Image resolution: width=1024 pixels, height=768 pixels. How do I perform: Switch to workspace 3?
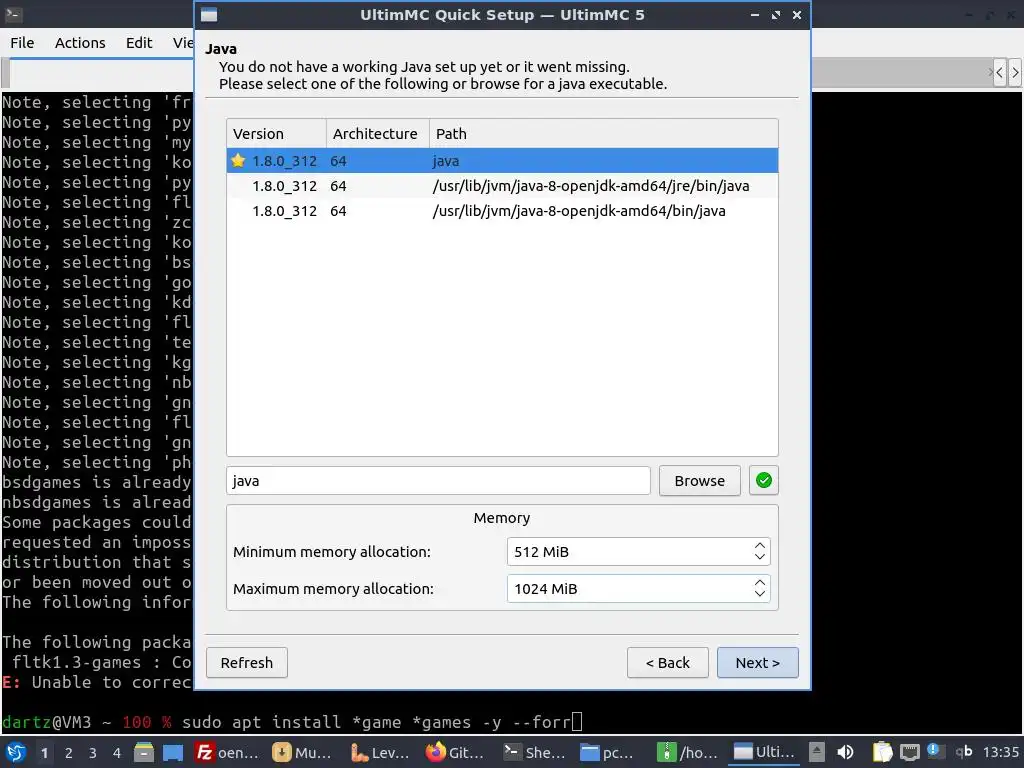[93, 753]
